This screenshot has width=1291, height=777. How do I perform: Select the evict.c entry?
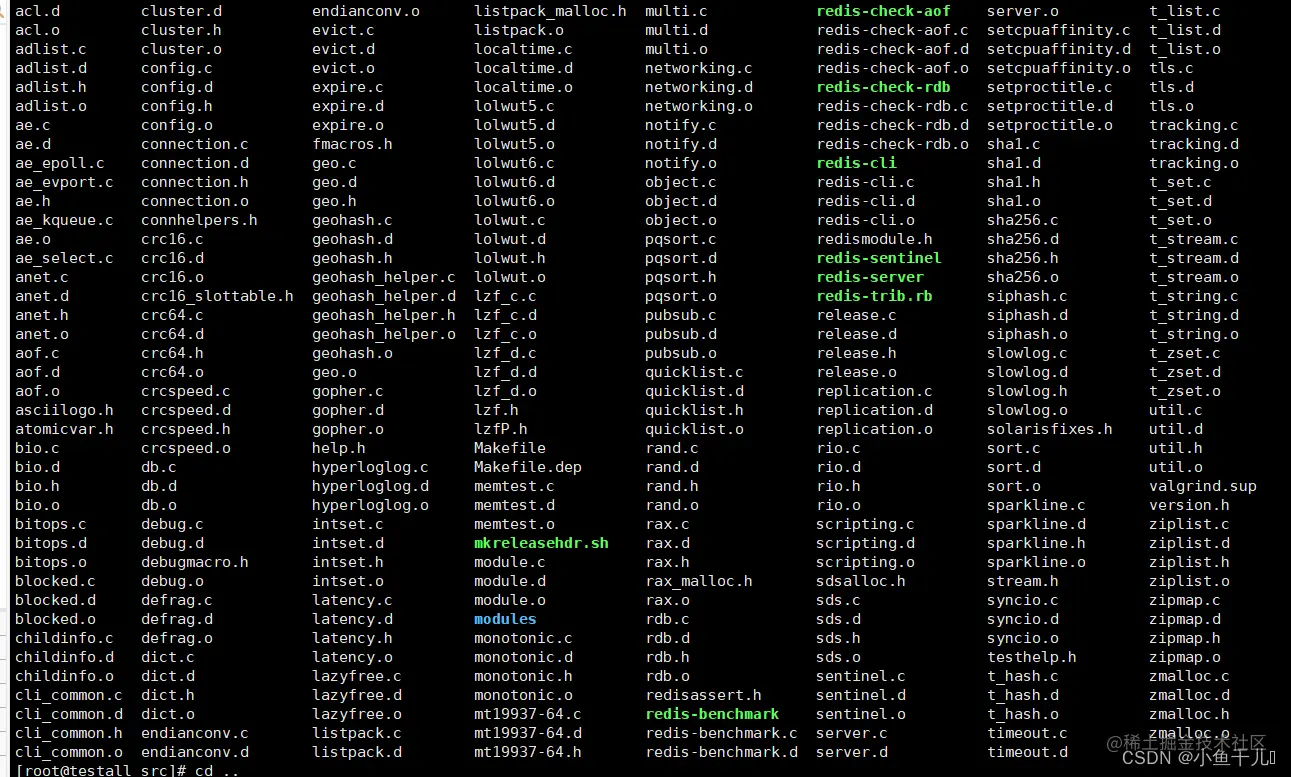343,30
